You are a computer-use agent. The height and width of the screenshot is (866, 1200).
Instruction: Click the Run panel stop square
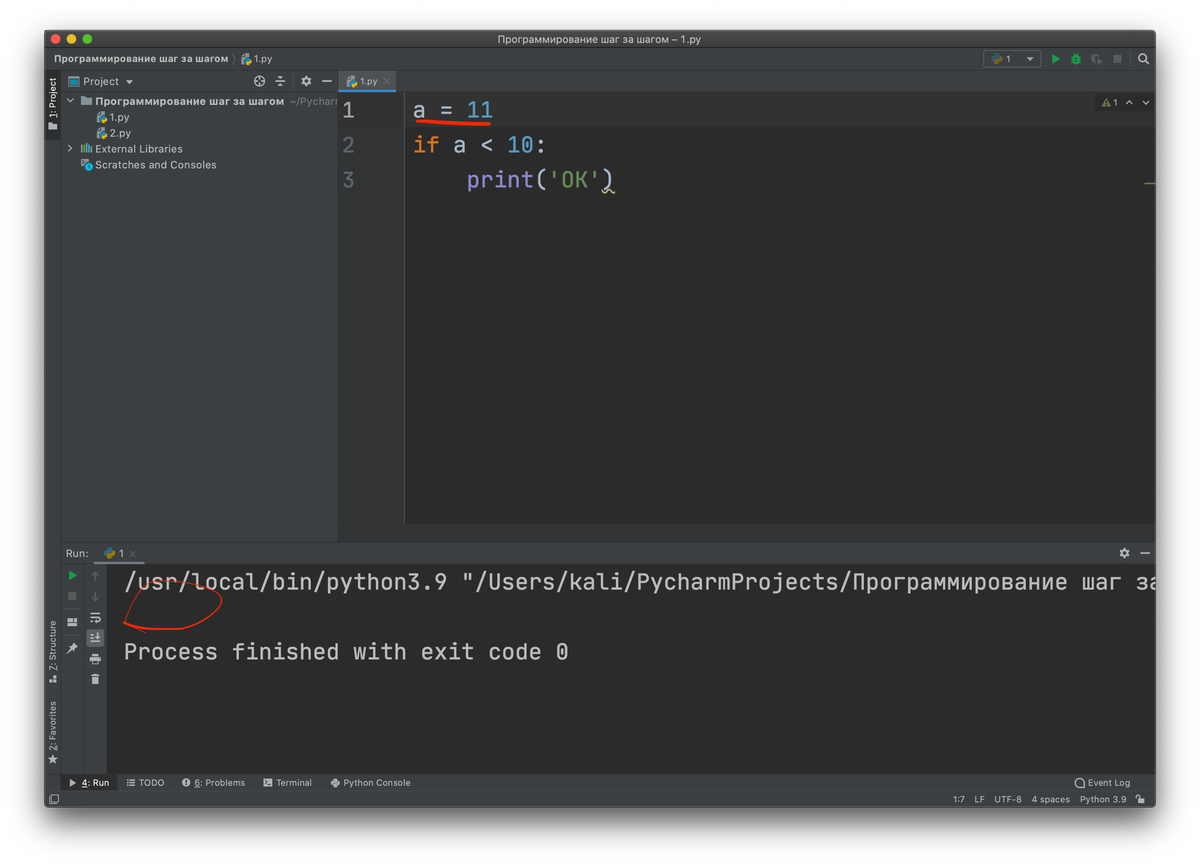tap(72, 596)
